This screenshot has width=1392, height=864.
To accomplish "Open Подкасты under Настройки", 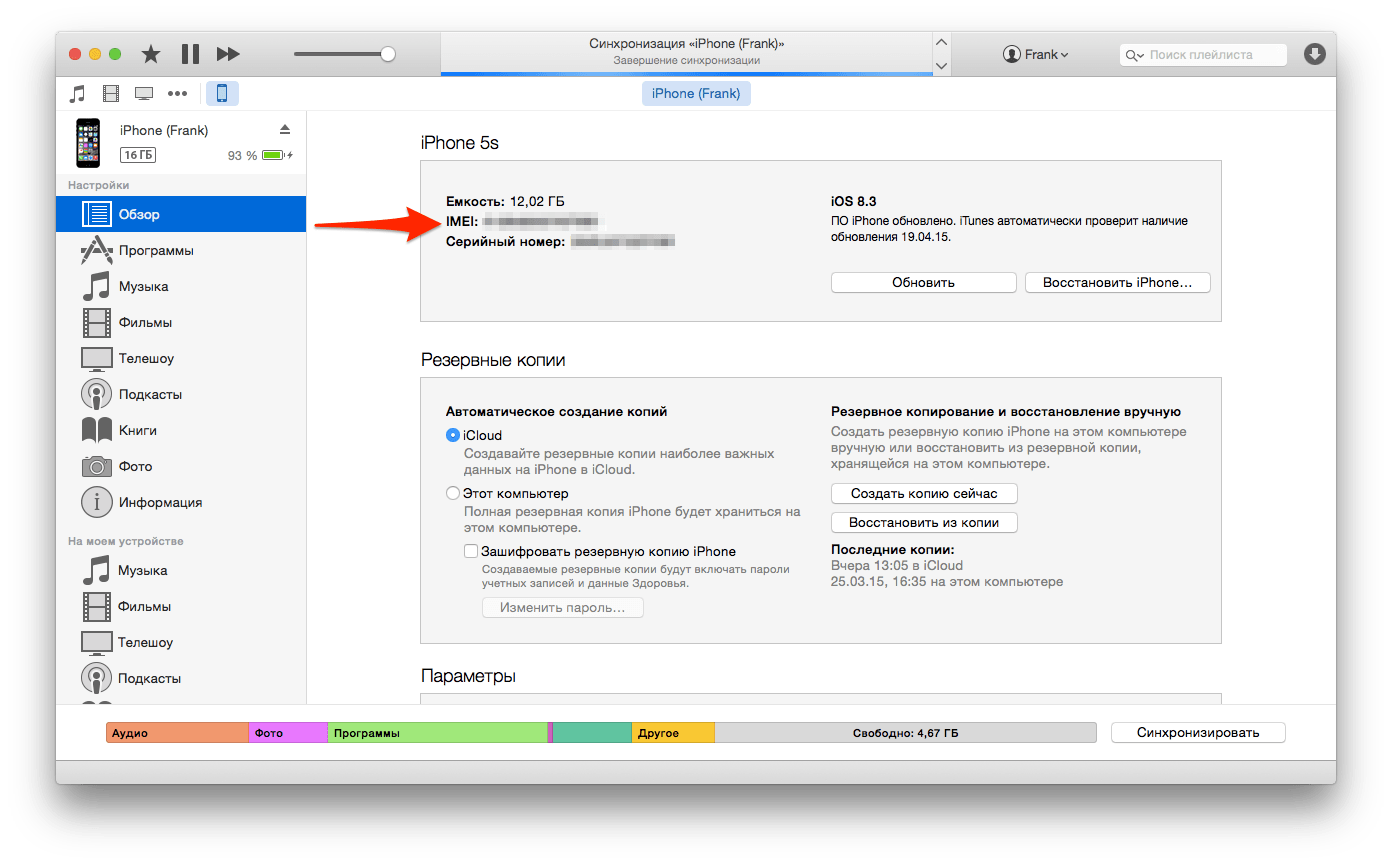I will [181, 394].
